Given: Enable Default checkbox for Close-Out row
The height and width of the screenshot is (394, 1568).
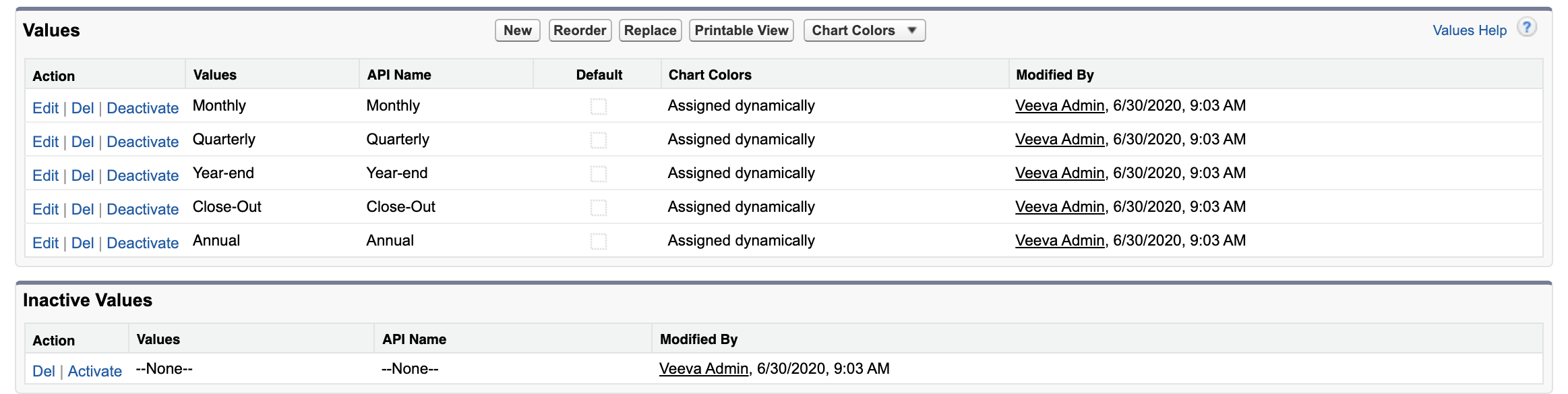Looking at the screenshot, I should 598,208.
